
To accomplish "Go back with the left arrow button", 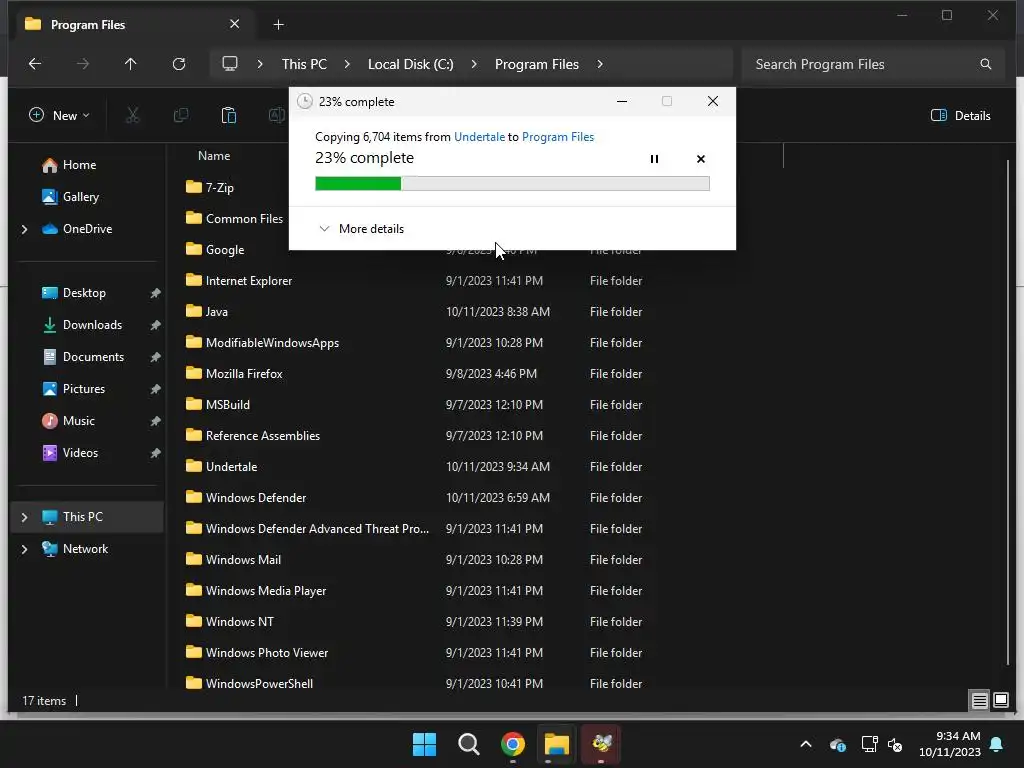I will pos(35,64).
